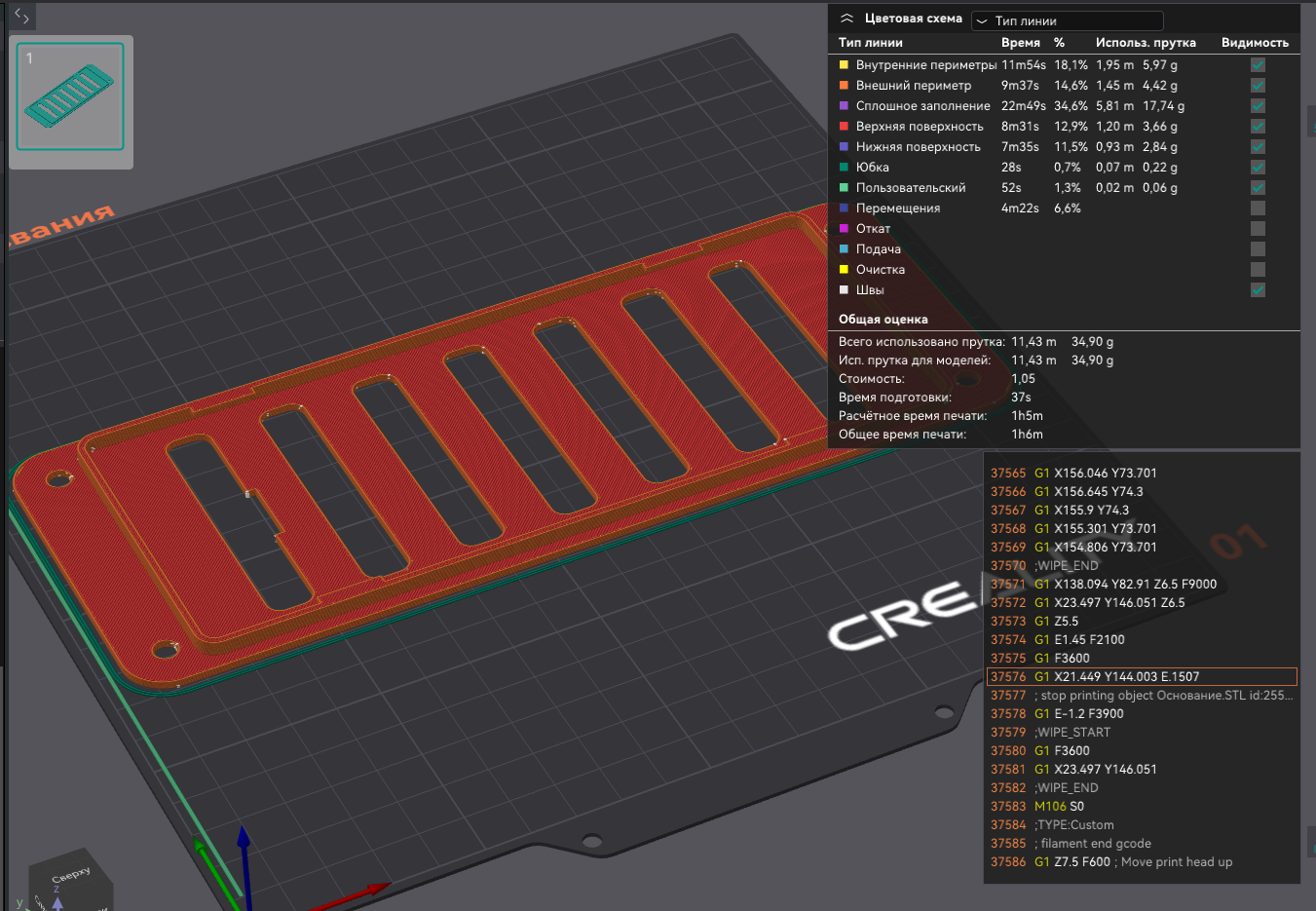Click the dropdown chevron beside Тип линии
1316x911 pixels.
[x=982, y=20]
